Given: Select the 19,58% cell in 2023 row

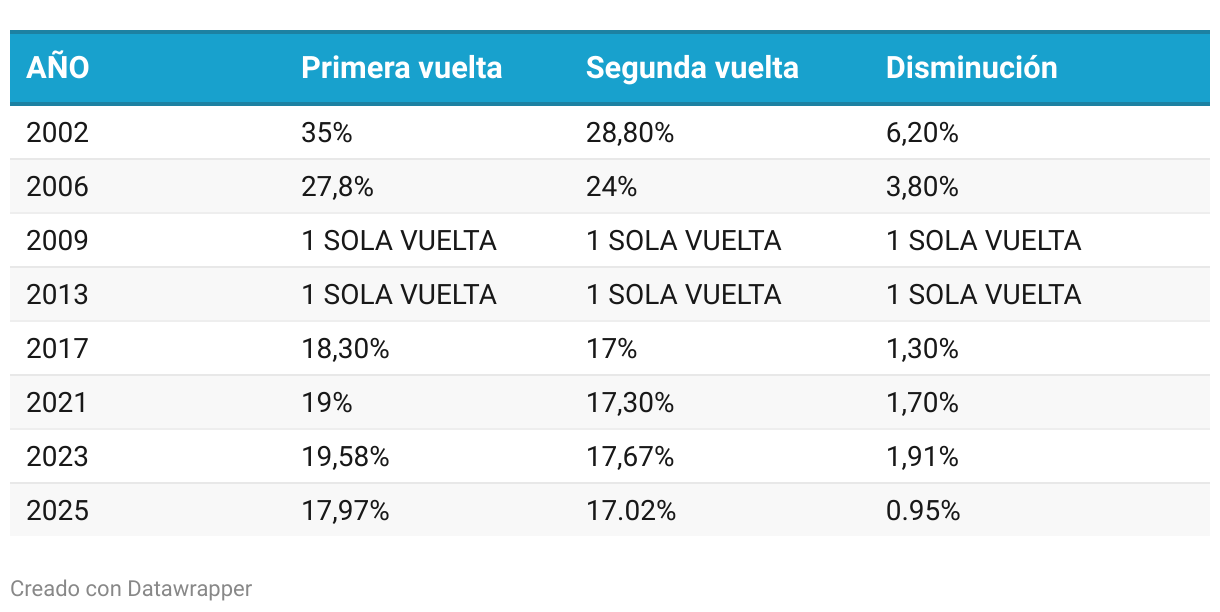Looking at the screenshot, I should click(345, 457).
